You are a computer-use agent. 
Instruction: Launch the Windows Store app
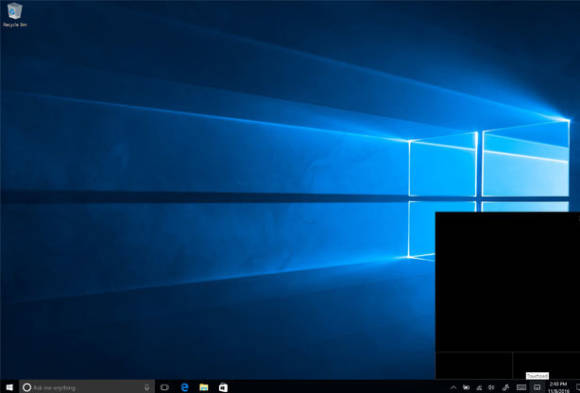(223, 387)
